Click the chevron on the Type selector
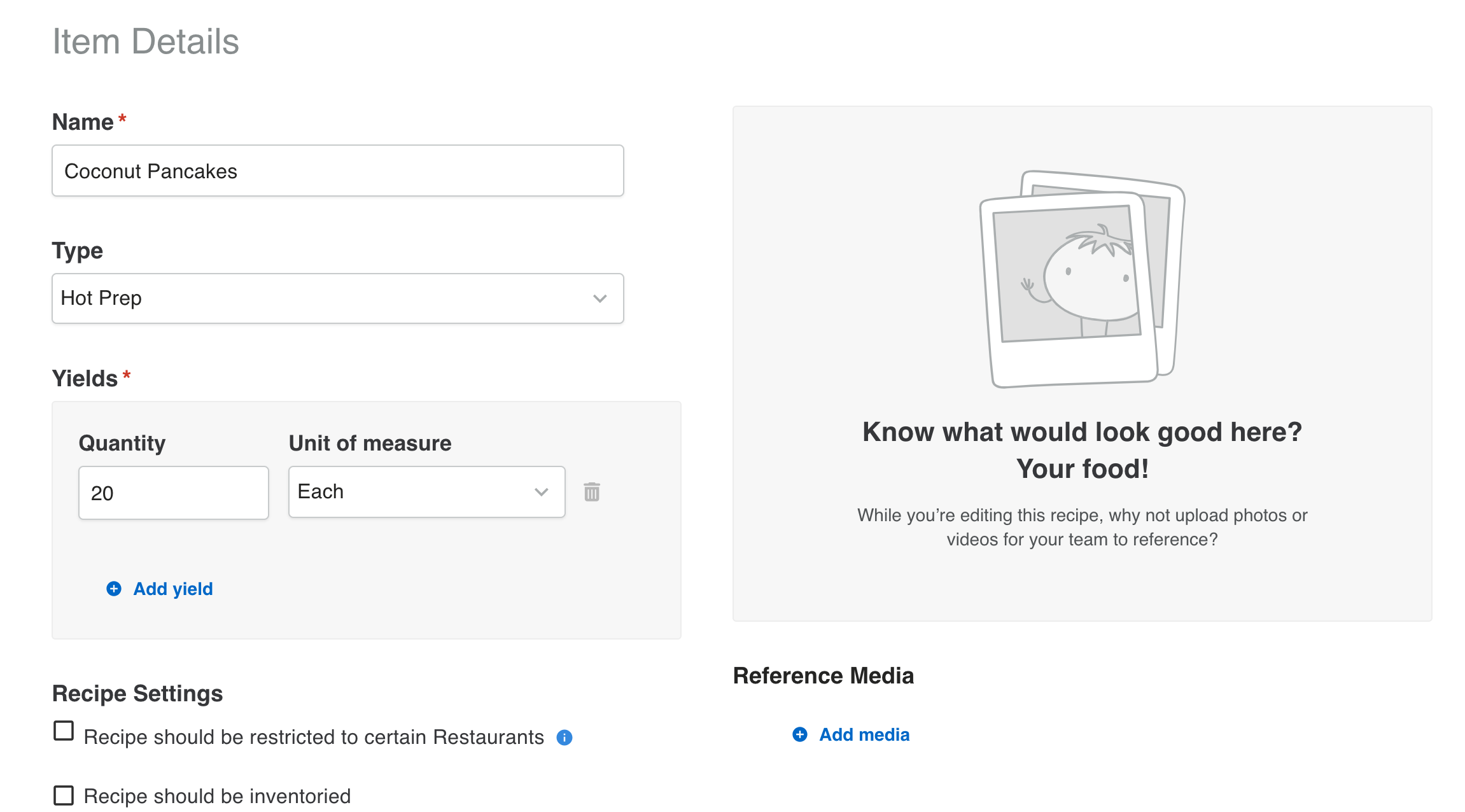This screenshot has width=1465, height=812. [599, 298]
